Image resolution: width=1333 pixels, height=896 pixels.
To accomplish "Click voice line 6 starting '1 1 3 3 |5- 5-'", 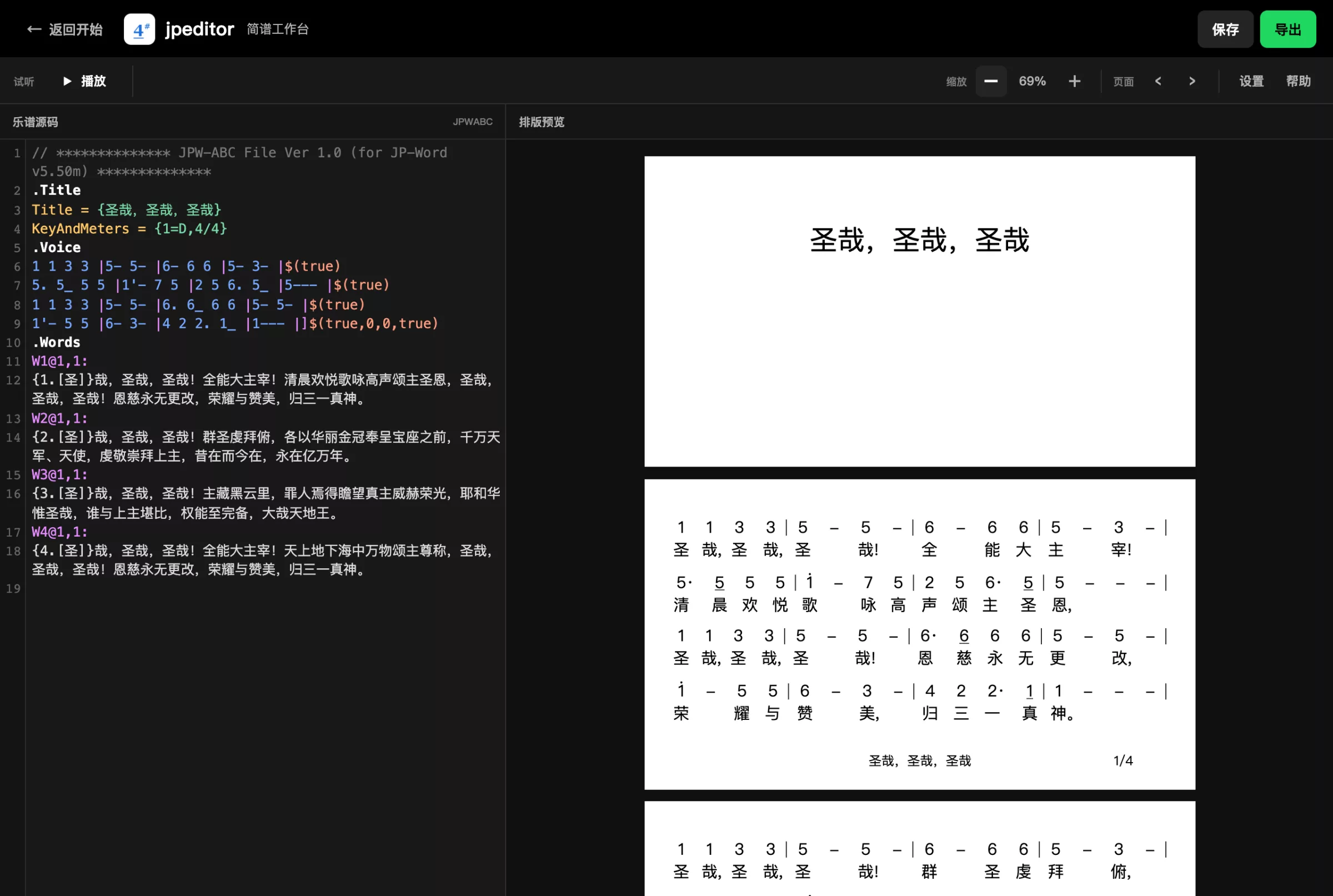I will coord(186,266).
